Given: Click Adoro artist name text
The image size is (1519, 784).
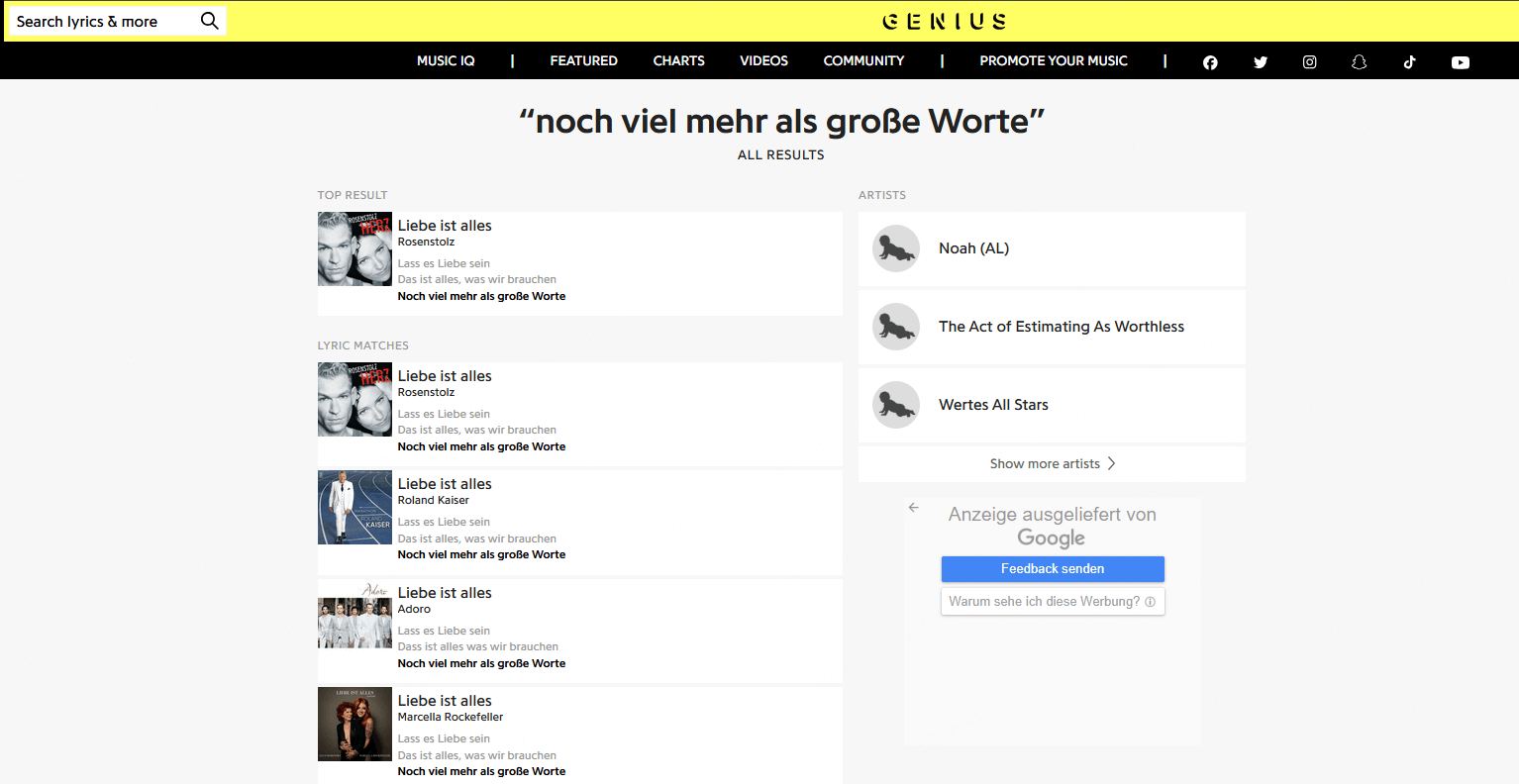Looking at the screenshot, I should [x=414, y=609].
